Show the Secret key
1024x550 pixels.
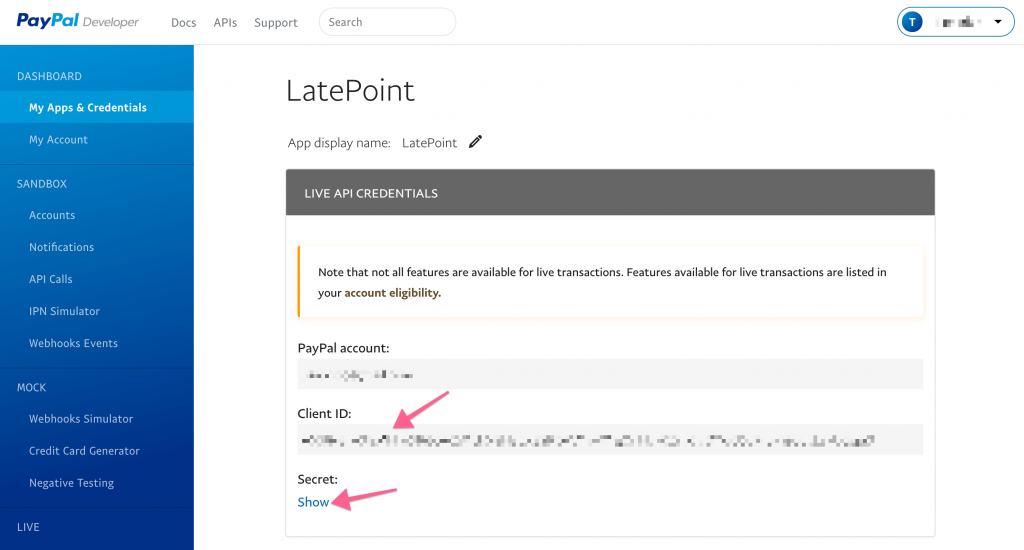(313, 502)
